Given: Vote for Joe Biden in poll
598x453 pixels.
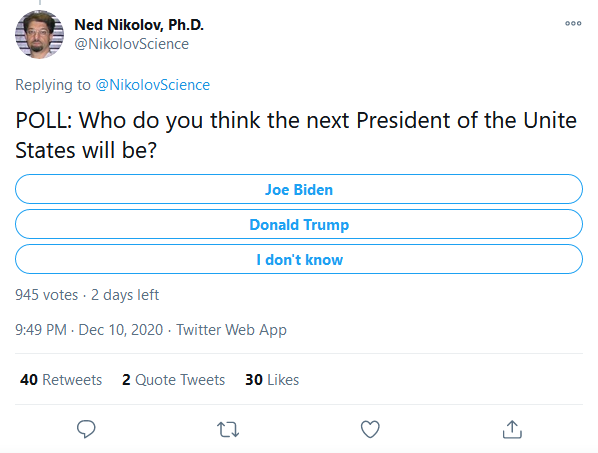Looking at the screenshot, I should 299,189.
